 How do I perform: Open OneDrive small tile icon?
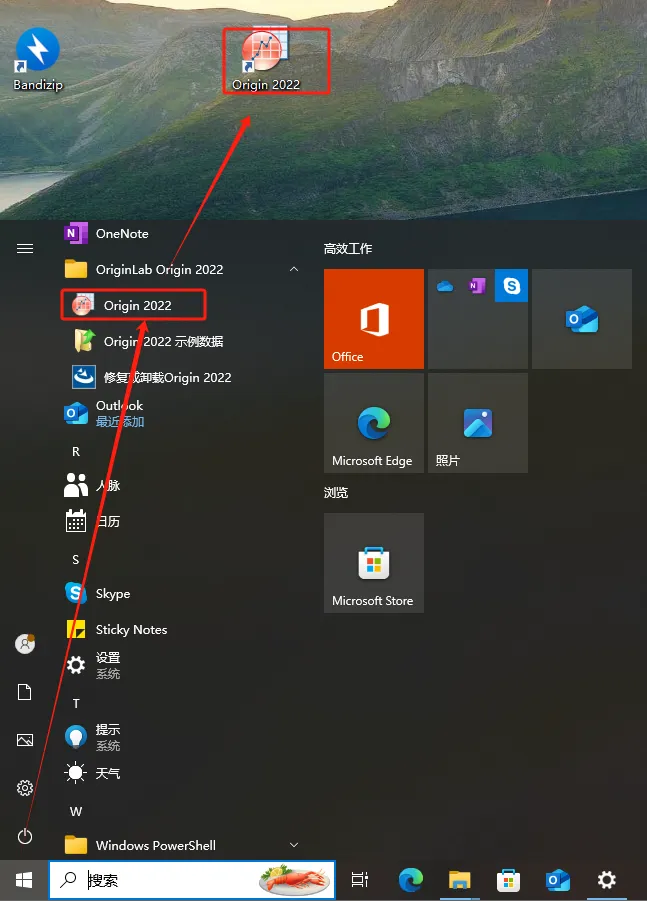click(x=445, y=286)
